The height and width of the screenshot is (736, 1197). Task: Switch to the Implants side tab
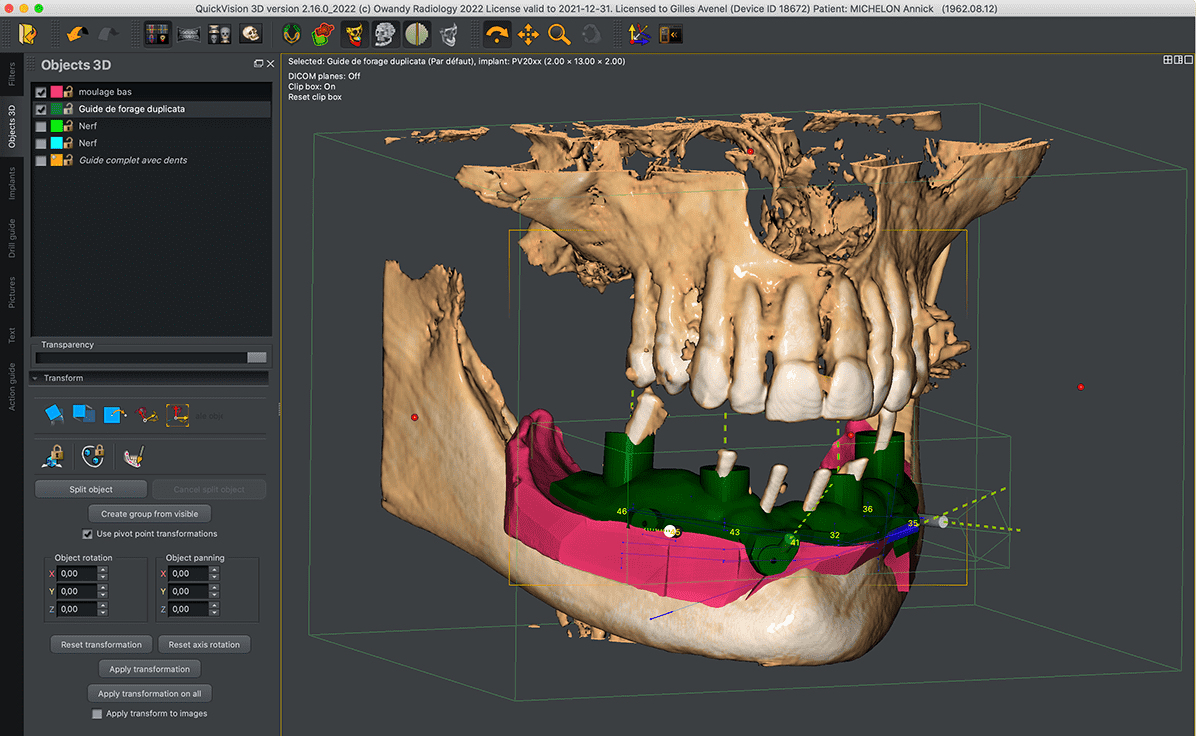12,183
